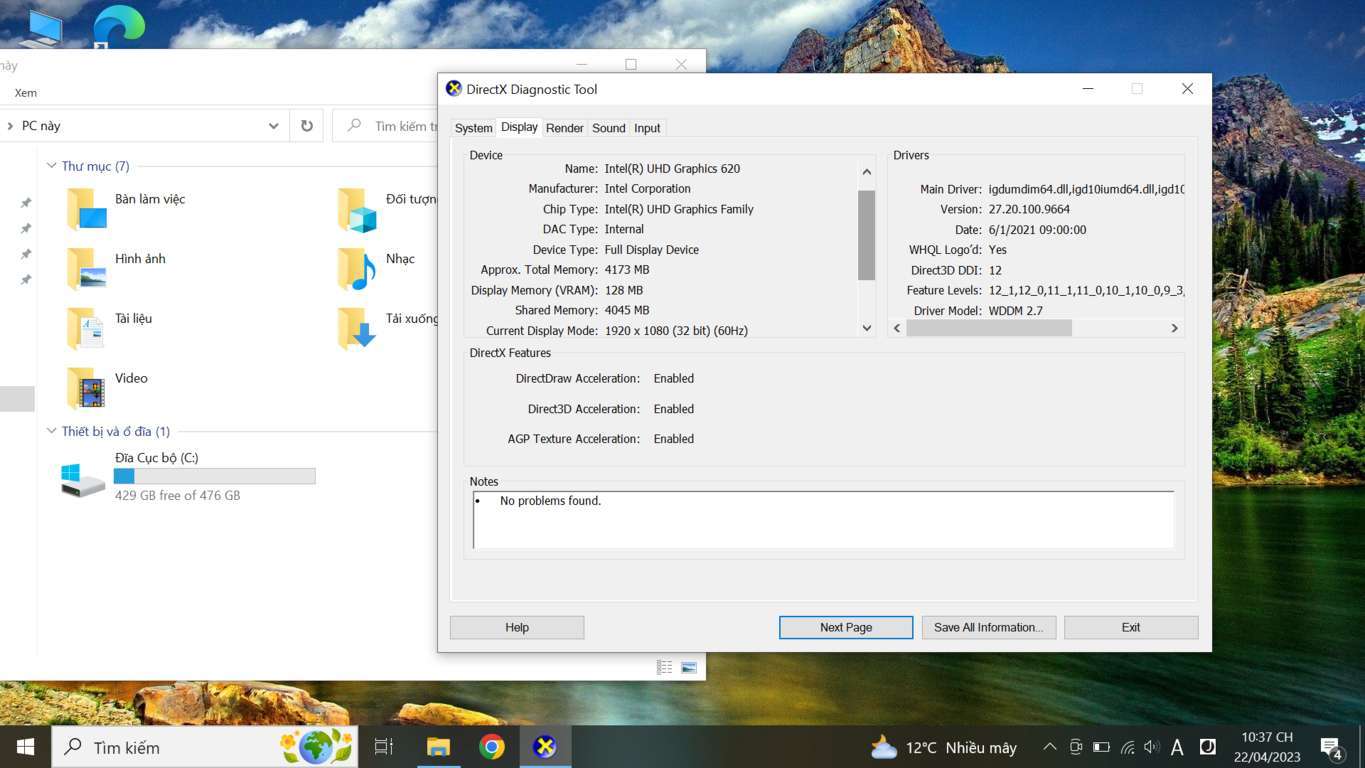
Task: Expand the breadcrumb chevron before 'PC này'
Action: pyautogui.click(x=9, y=126)
